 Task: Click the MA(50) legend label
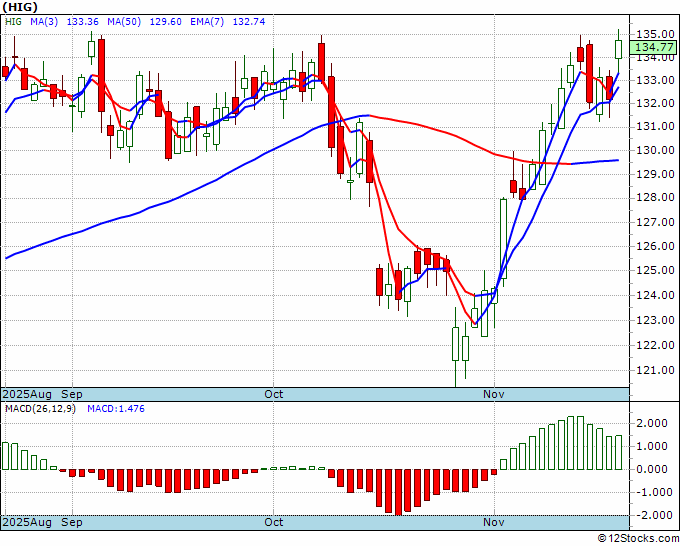[x=124, y=21]
